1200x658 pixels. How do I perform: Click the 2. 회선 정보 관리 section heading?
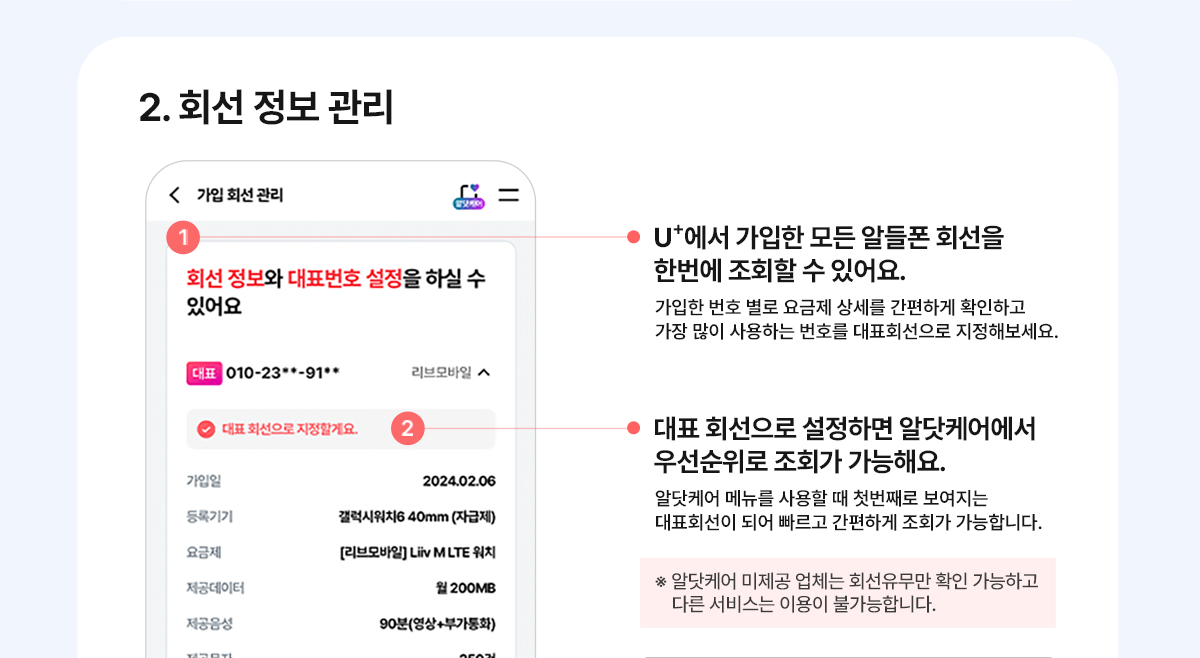266,108
